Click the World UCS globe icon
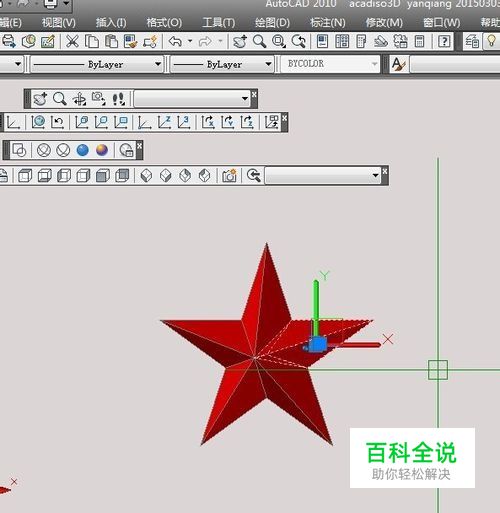500x513 pixels. [x=38, y=122]
